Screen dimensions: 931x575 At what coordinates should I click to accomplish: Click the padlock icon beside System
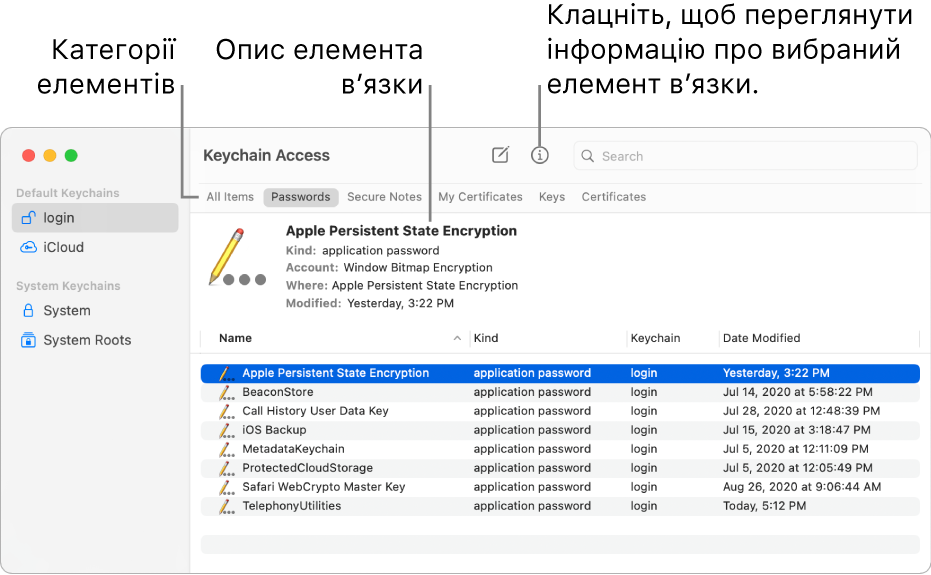pyautogui.click(x=28, y=310)
